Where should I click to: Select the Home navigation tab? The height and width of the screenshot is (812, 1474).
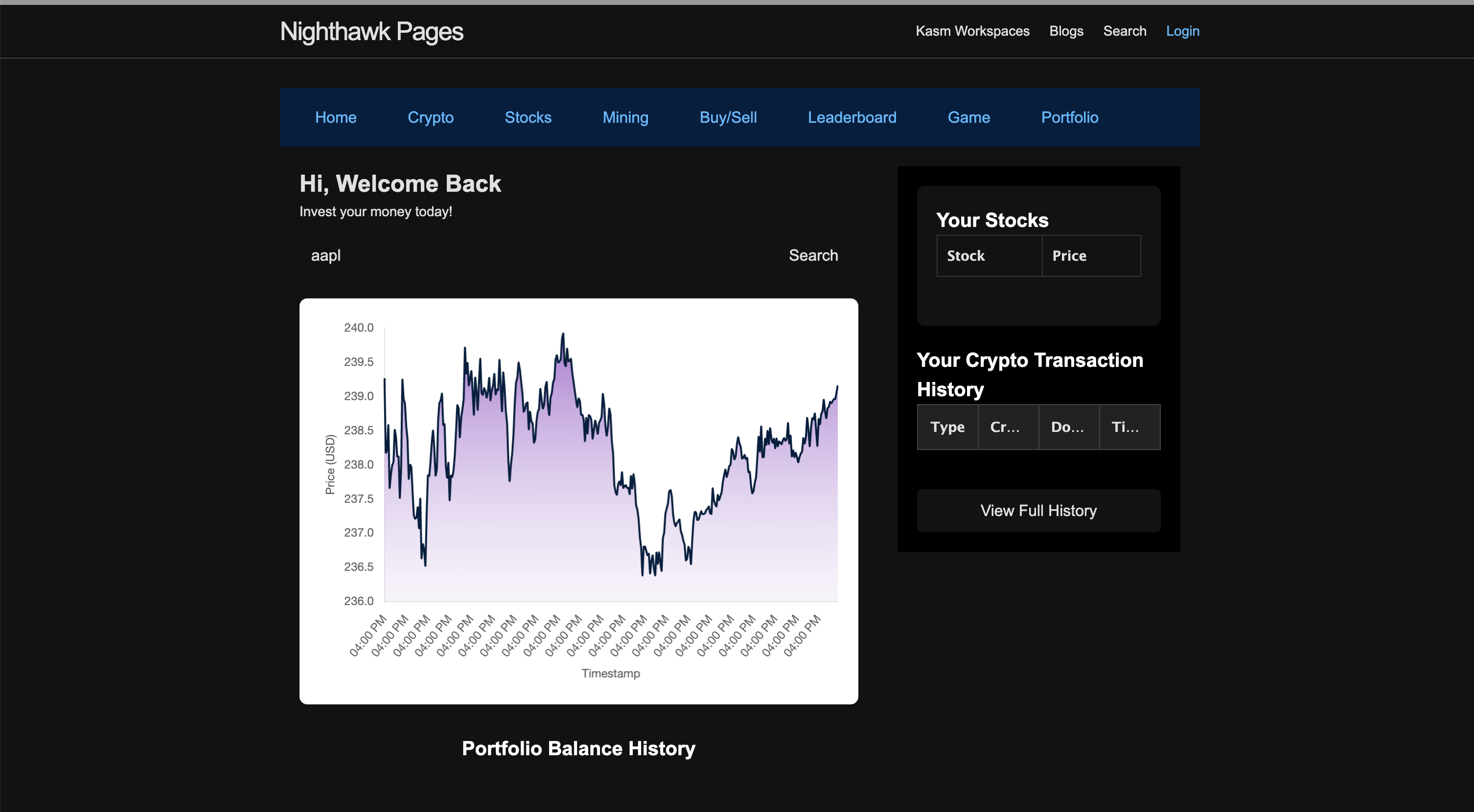(x=335, y=117)
